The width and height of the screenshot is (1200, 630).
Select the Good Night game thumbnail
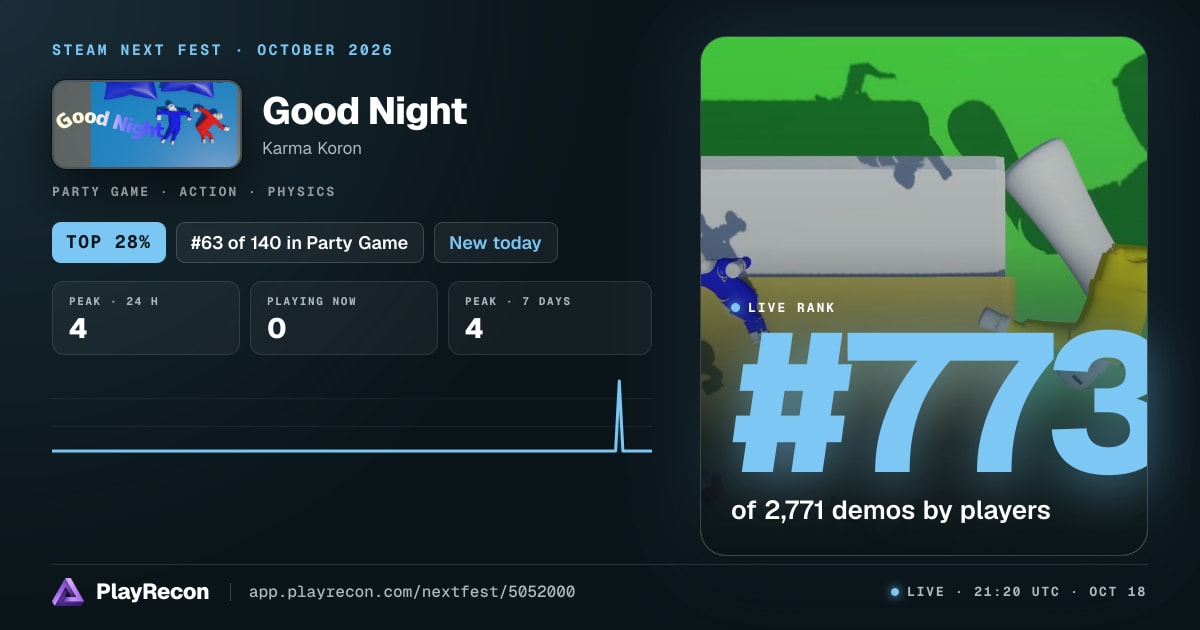(x=147, y=124)
